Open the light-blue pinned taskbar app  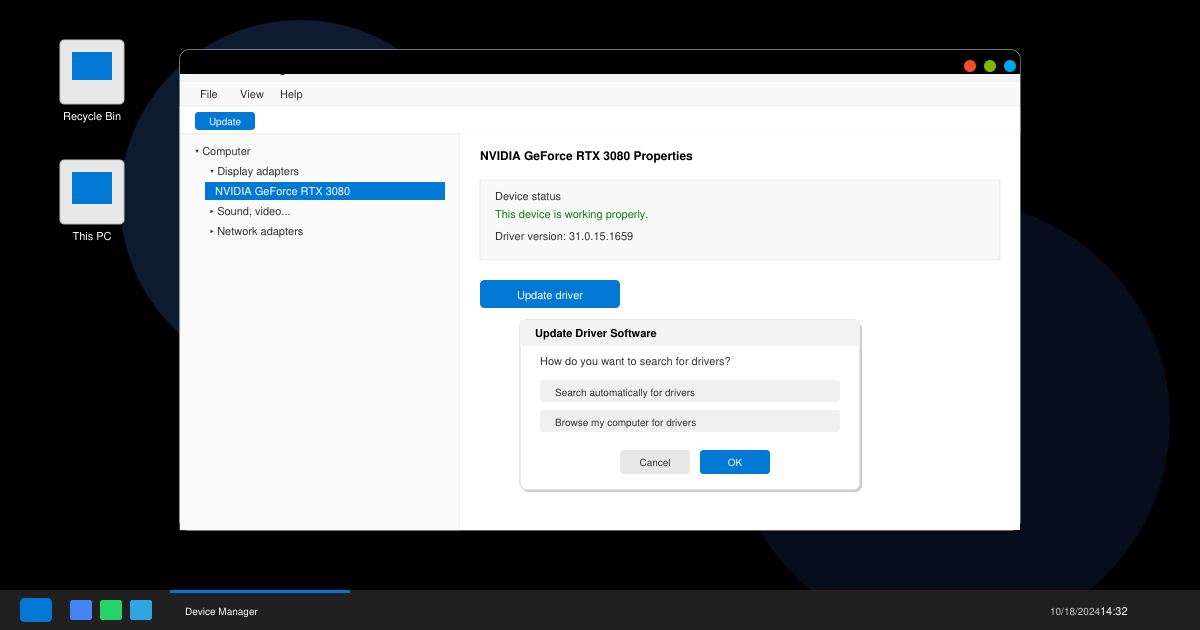(141, 610)
